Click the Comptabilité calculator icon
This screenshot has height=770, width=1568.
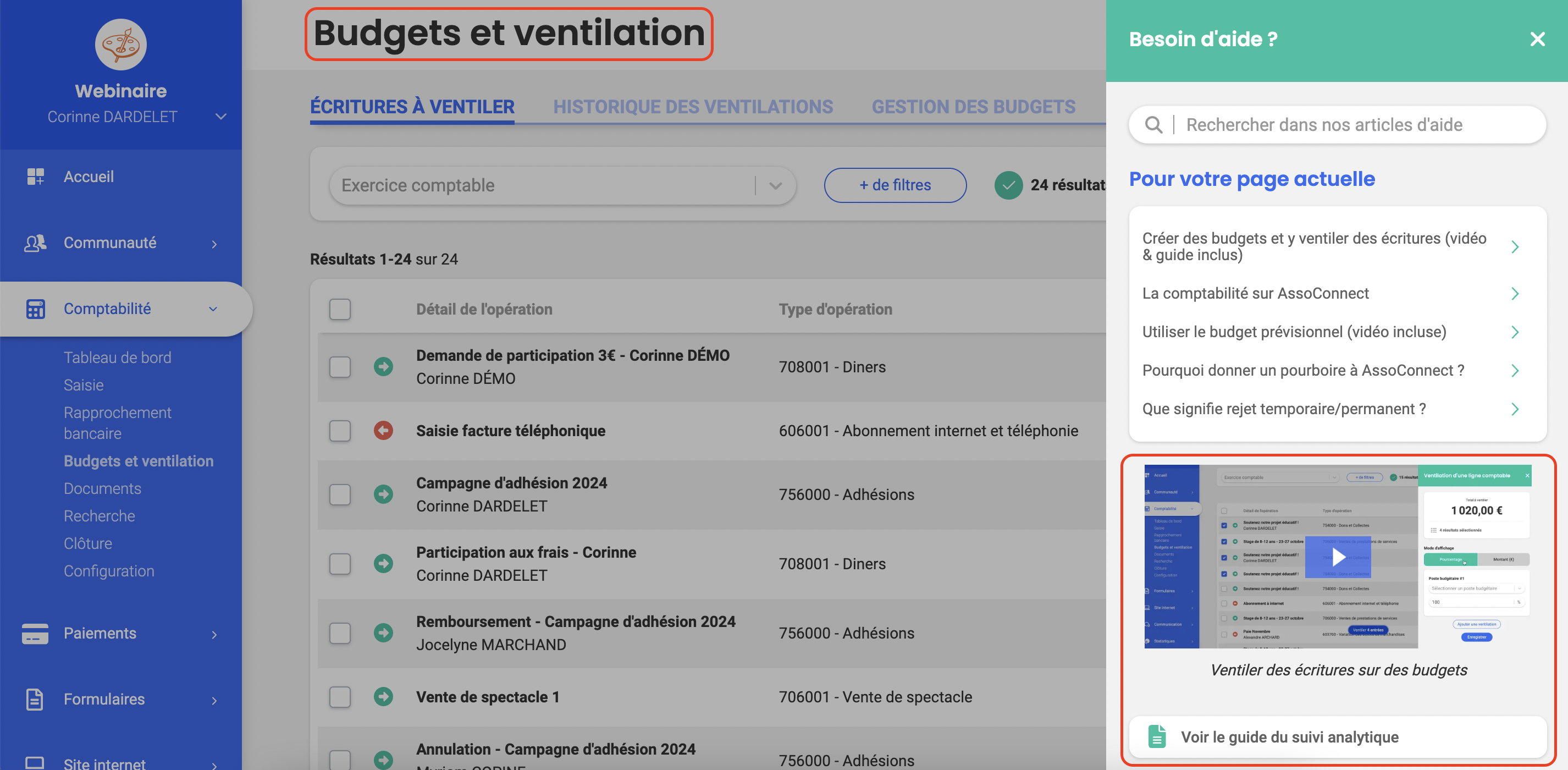tap(35, 309)
